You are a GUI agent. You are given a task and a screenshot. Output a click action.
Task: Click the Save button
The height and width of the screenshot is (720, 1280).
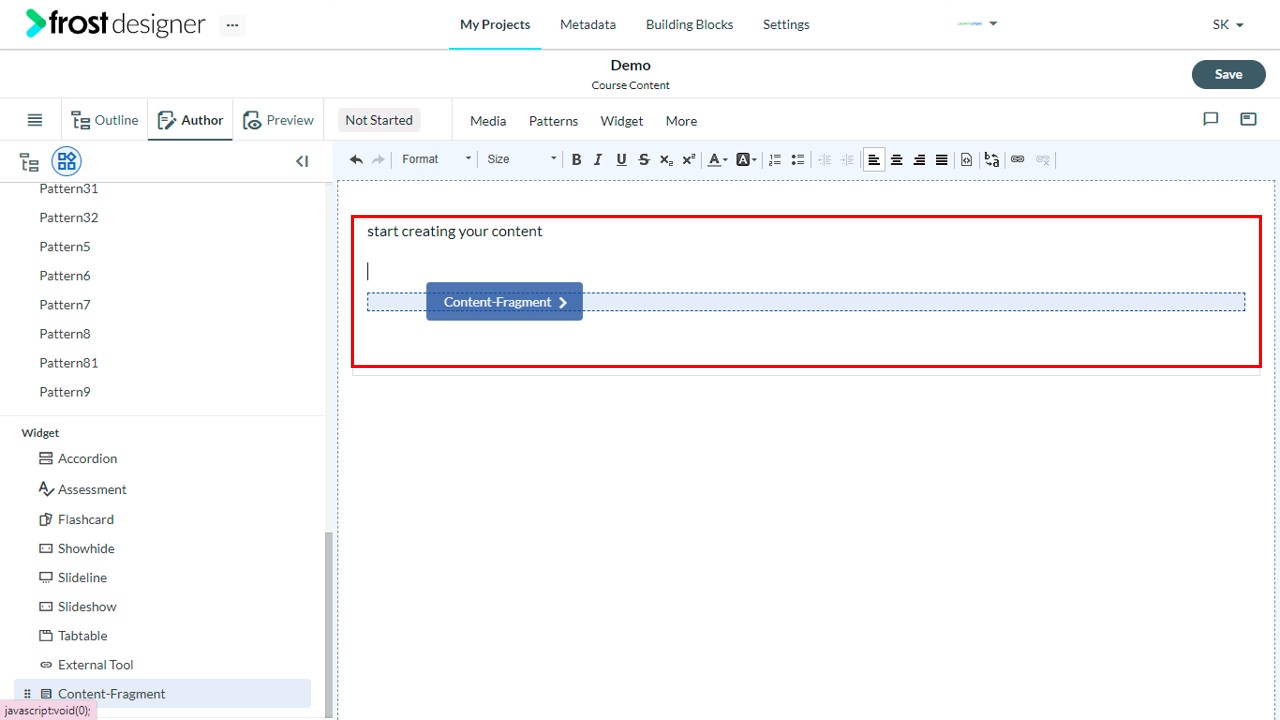1228,74
